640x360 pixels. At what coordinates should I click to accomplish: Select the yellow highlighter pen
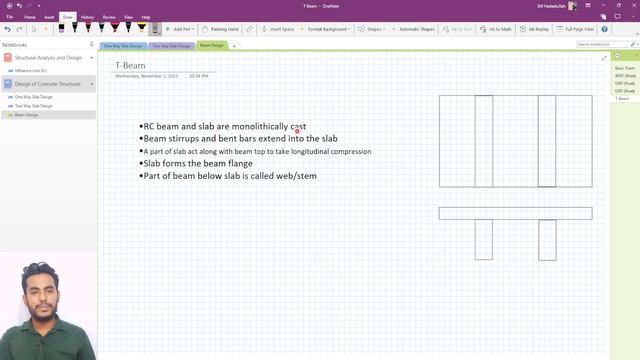pos(141,28)
